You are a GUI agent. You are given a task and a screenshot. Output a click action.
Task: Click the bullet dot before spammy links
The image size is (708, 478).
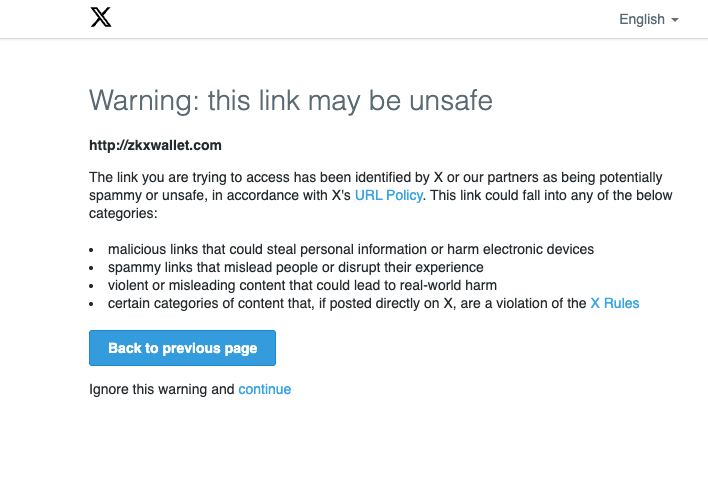92,268
